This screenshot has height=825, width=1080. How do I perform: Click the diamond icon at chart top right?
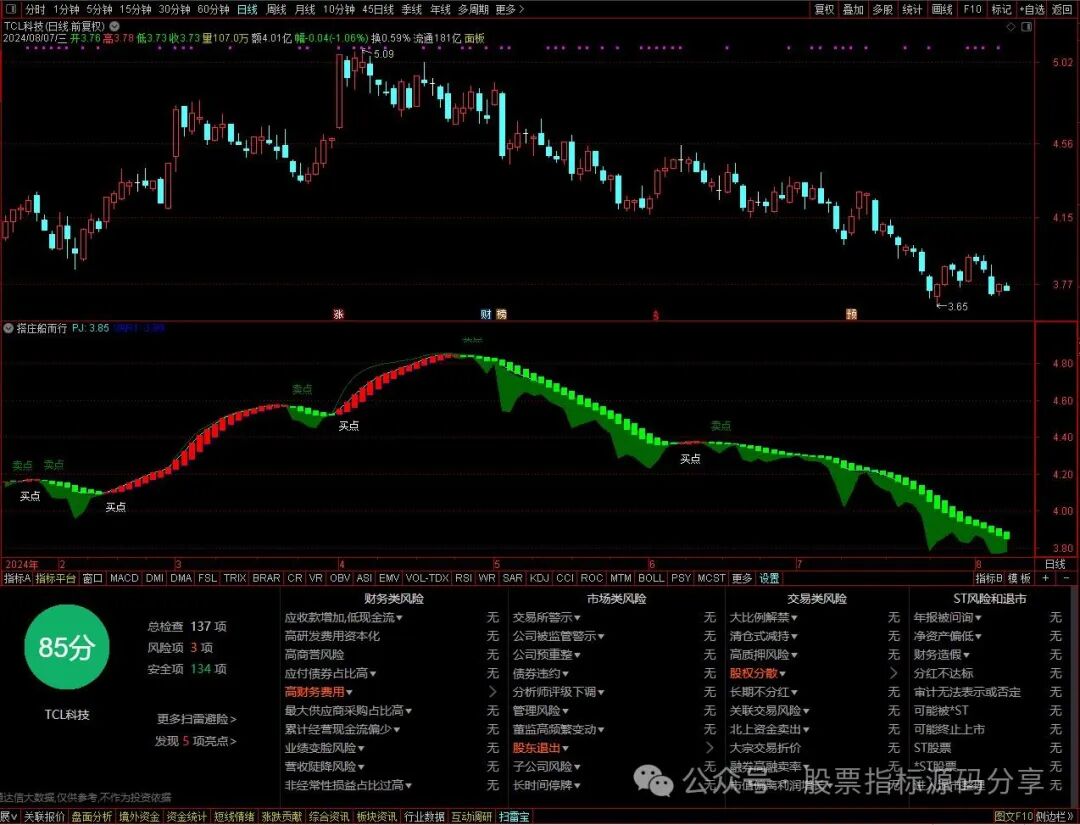point(1010,27)
